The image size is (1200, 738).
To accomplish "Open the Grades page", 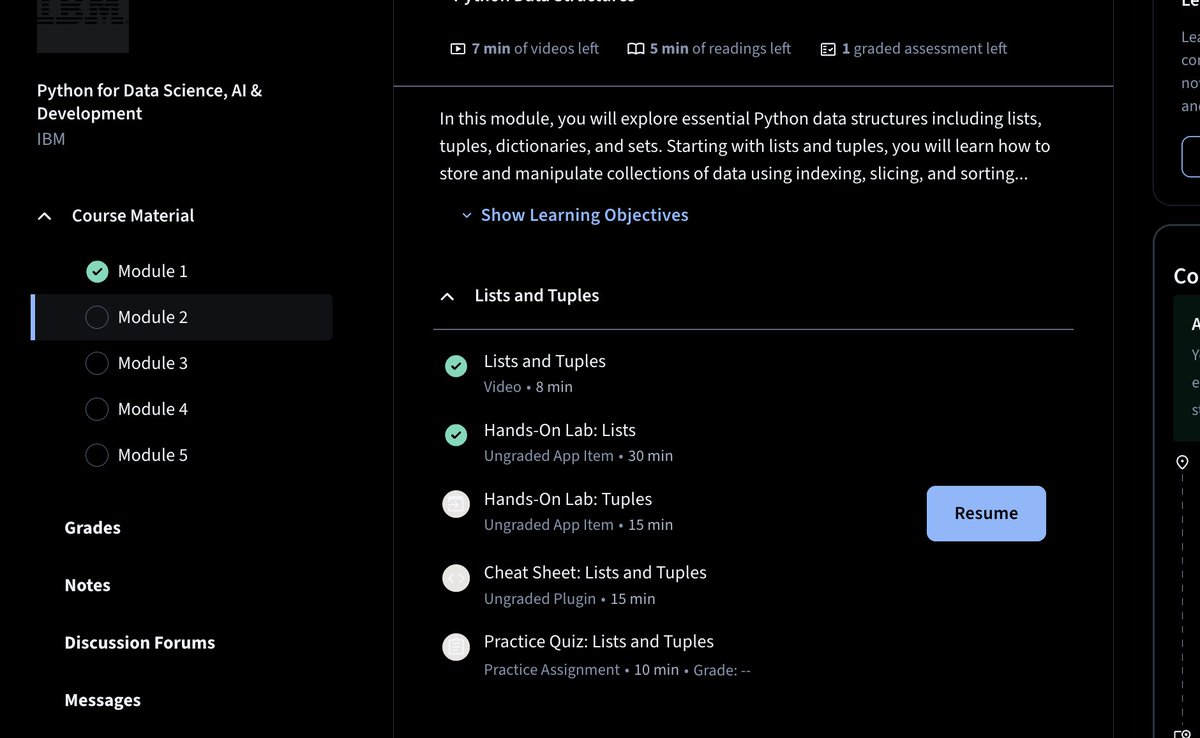I will pyautogui.click(x=92, y=528).
